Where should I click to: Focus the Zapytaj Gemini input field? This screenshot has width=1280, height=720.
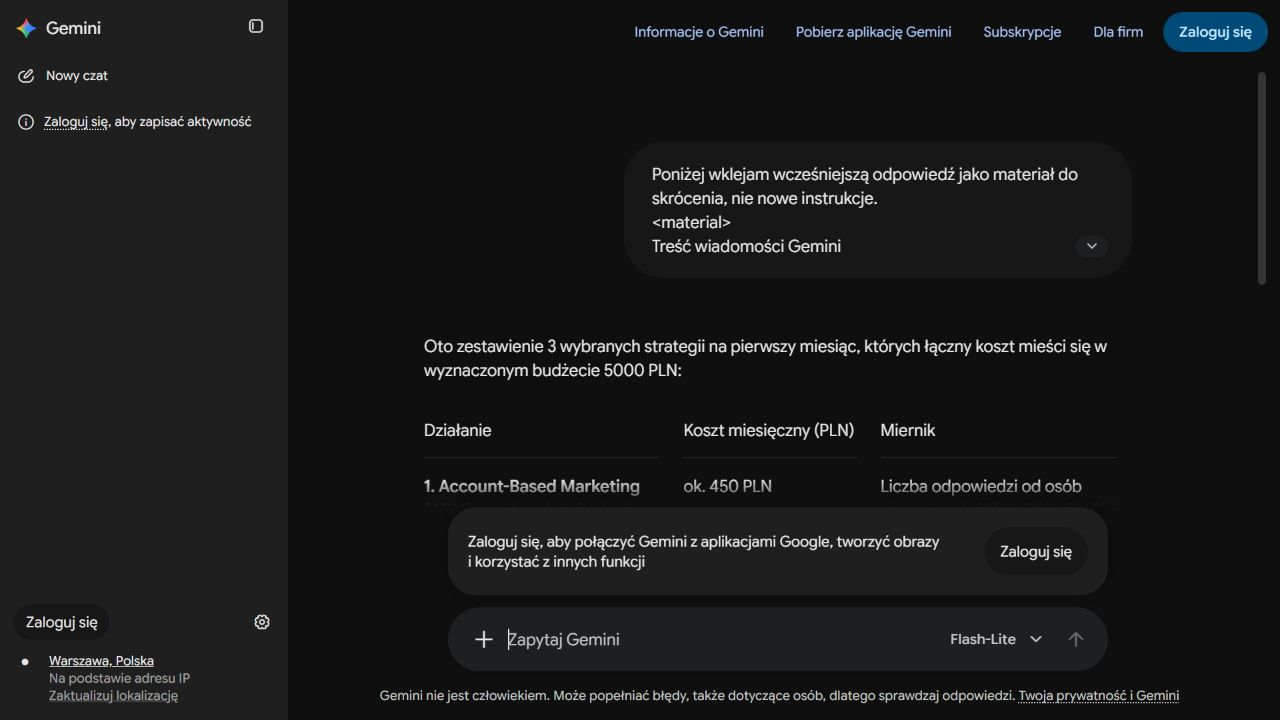(720, 639)
